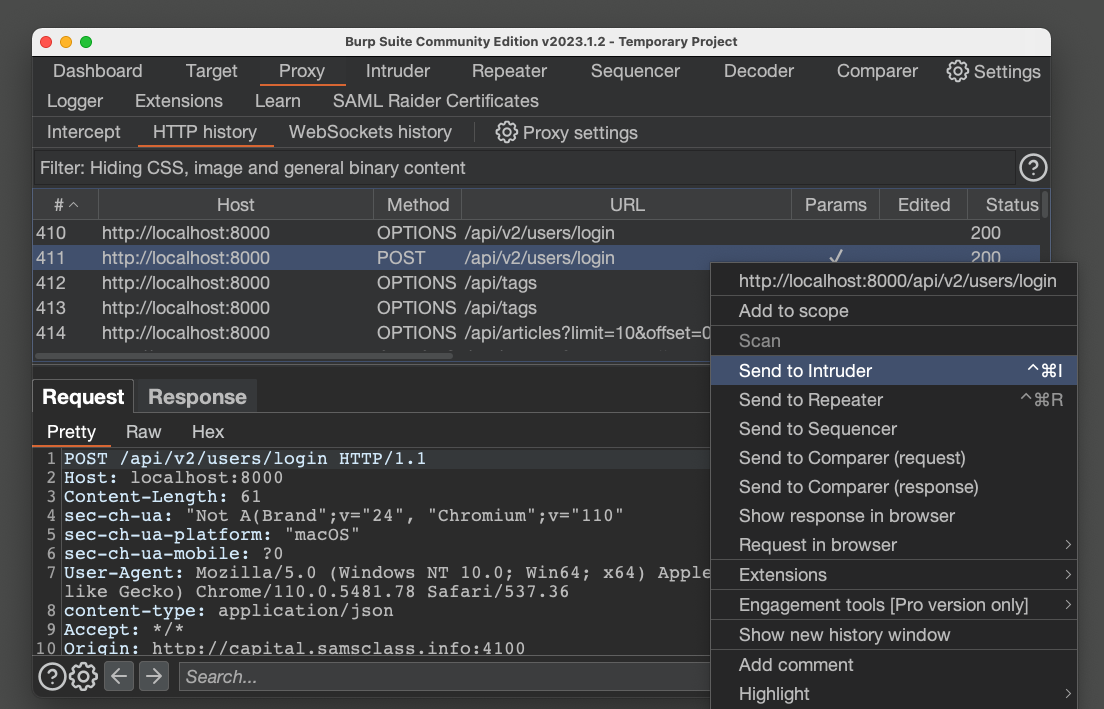Screen dimensions: 1104x709
Task: Switch to the Hex view tab
Action: point(208,432)
